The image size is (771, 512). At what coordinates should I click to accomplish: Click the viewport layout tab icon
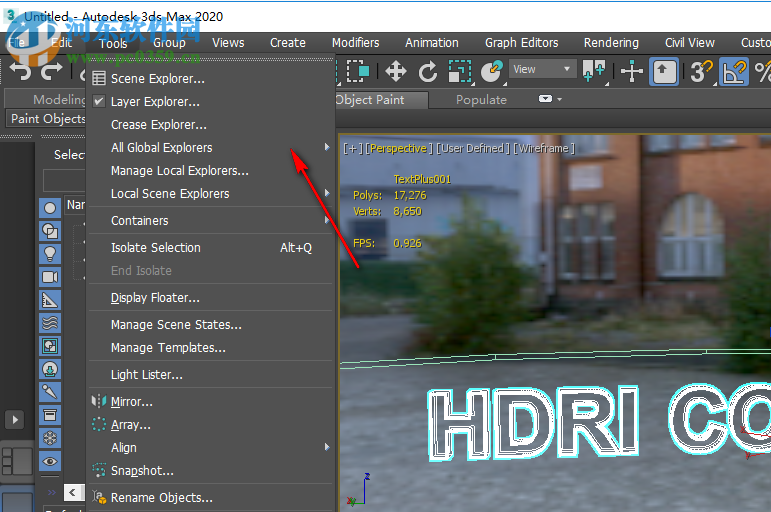(x=17, y=461)
